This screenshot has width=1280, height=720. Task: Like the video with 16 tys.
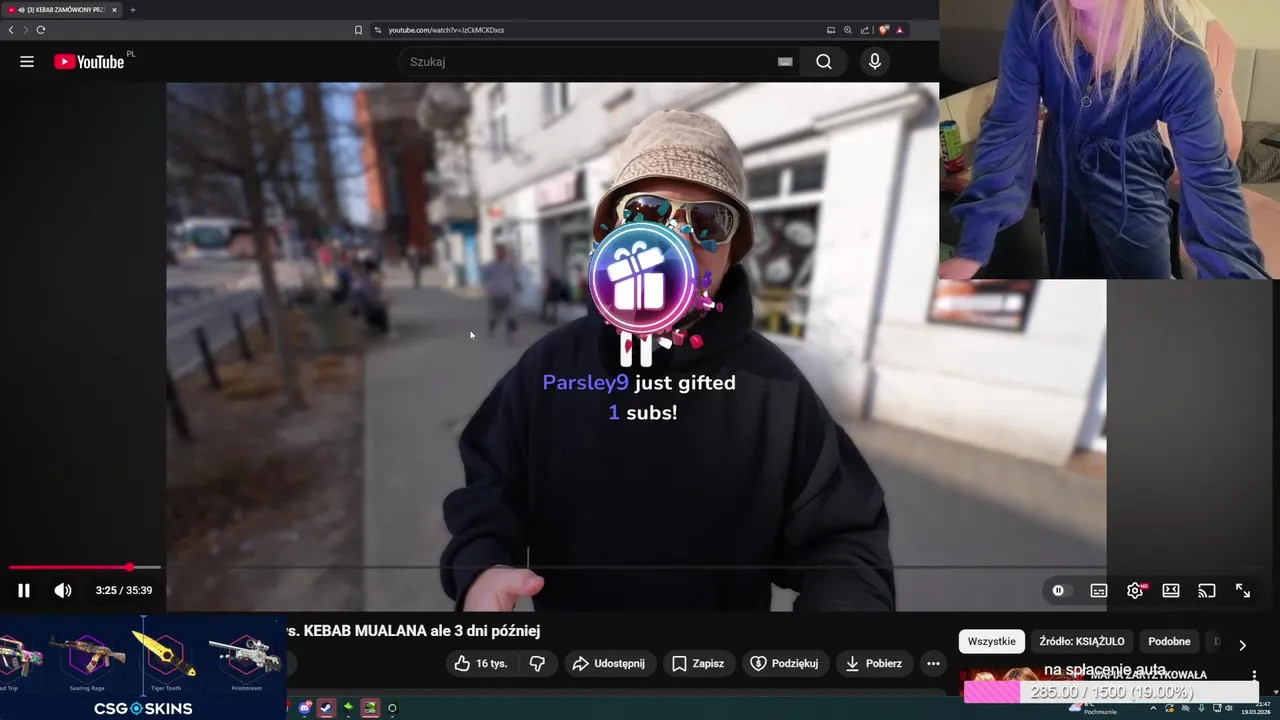pyautogui.click(x=481, y=663)
